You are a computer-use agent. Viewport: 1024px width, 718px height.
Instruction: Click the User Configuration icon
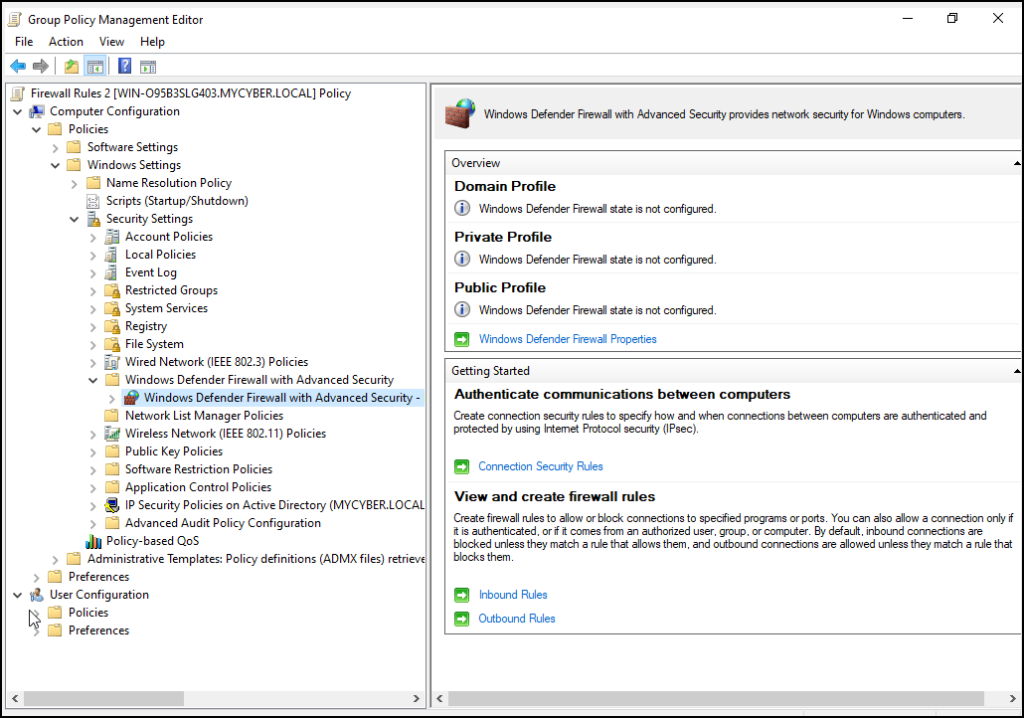pos(37,595)
